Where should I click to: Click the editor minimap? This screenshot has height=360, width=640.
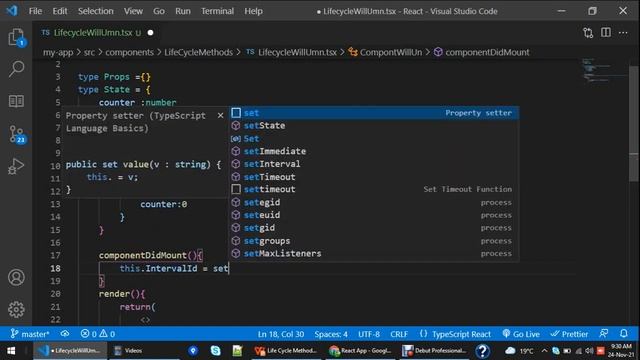click(604, 71)
